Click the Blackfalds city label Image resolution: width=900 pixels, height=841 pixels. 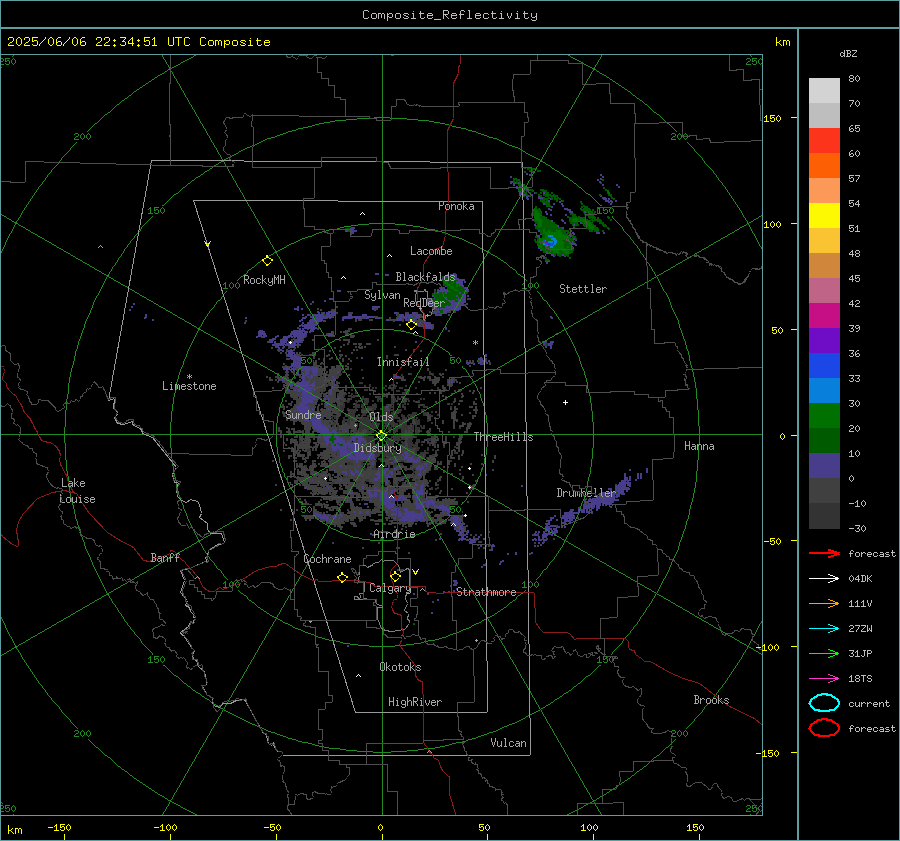pyautogui.click(x=425, y=277)
